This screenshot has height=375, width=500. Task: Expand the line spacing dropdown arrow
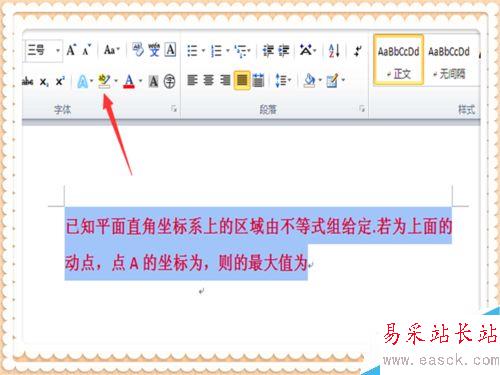point(290,80)
